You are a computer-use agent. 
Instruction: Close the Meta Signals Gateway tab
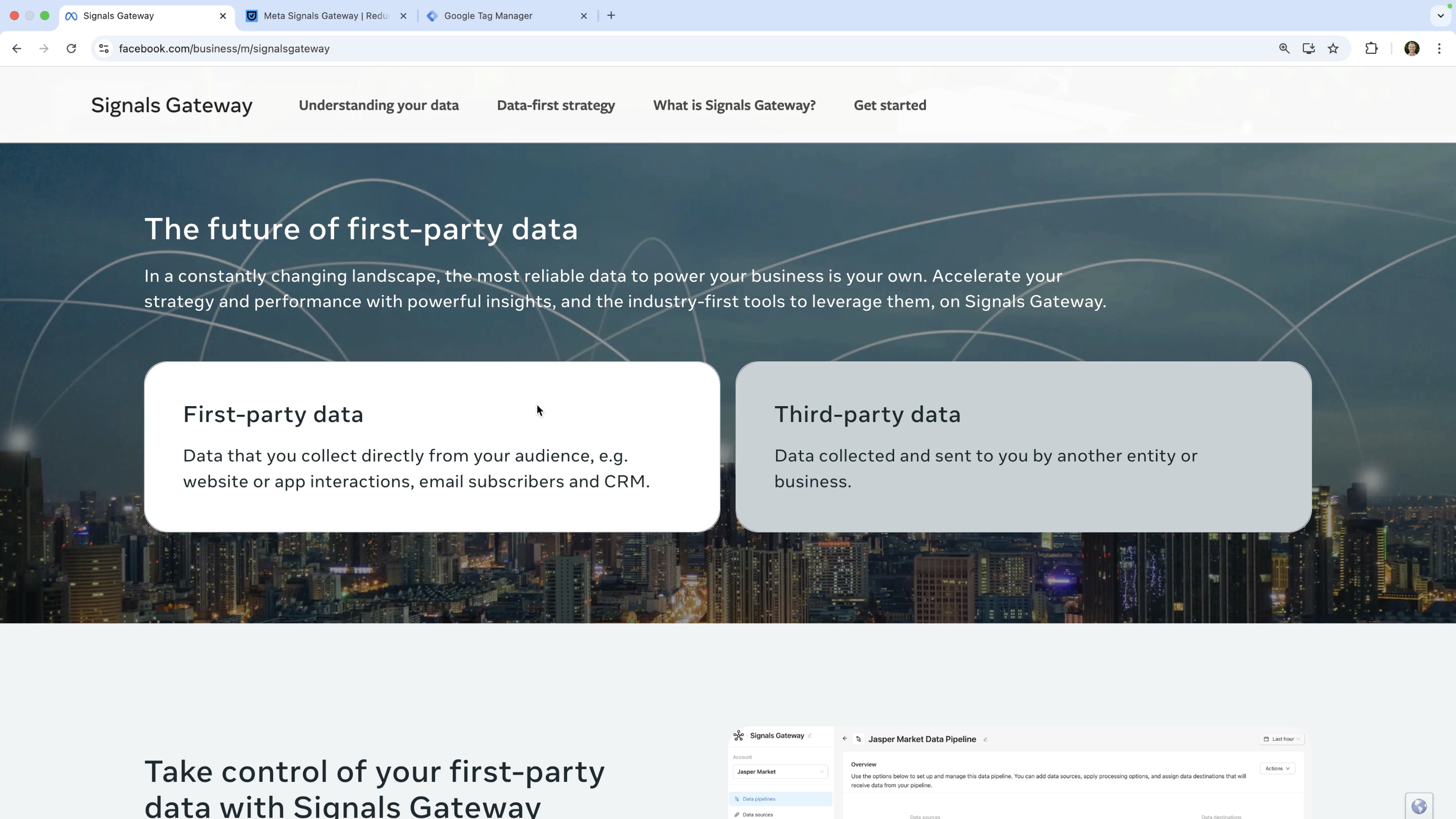tap(403, 16)
